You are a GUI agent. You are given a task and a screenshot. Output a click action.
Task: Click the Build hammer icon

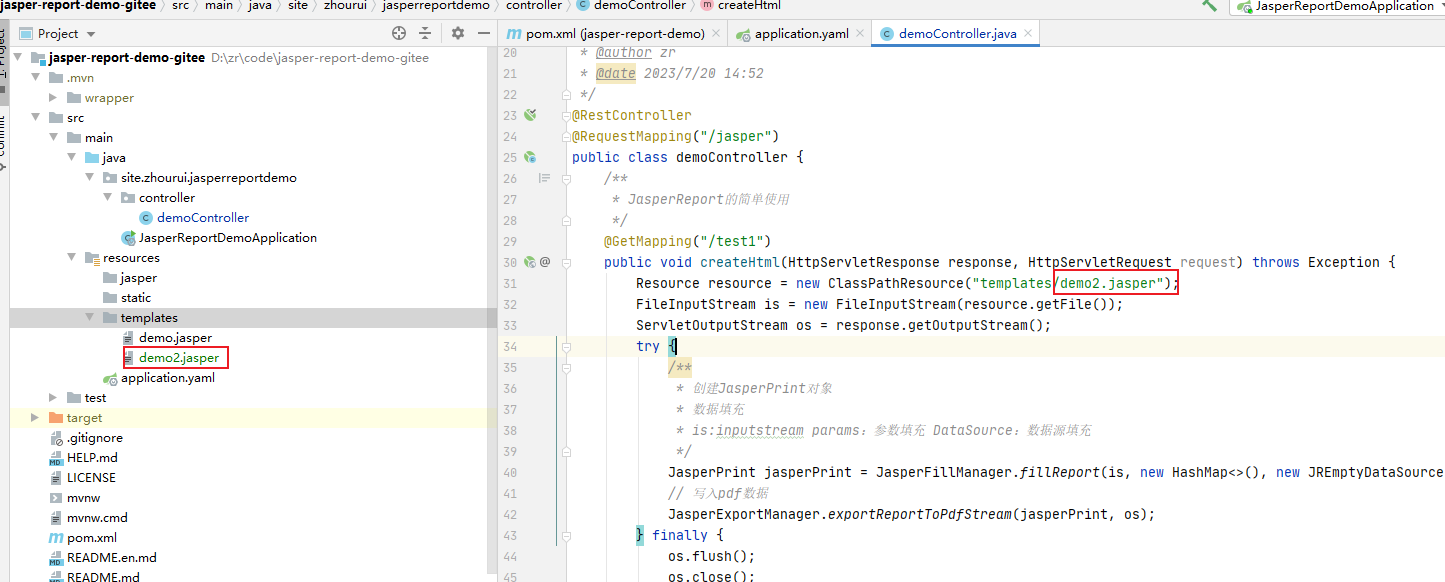(1210, 5)
